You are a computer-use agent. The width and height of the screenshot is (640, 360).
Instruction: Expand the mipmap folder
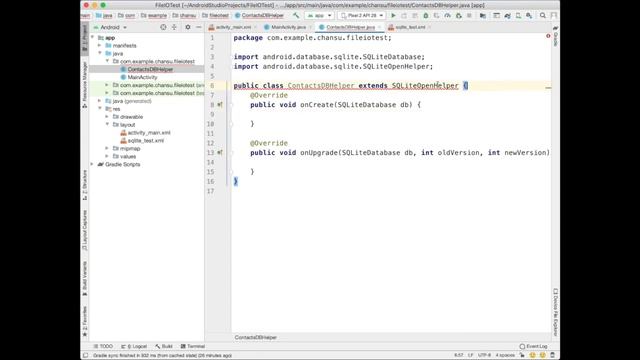107,149
